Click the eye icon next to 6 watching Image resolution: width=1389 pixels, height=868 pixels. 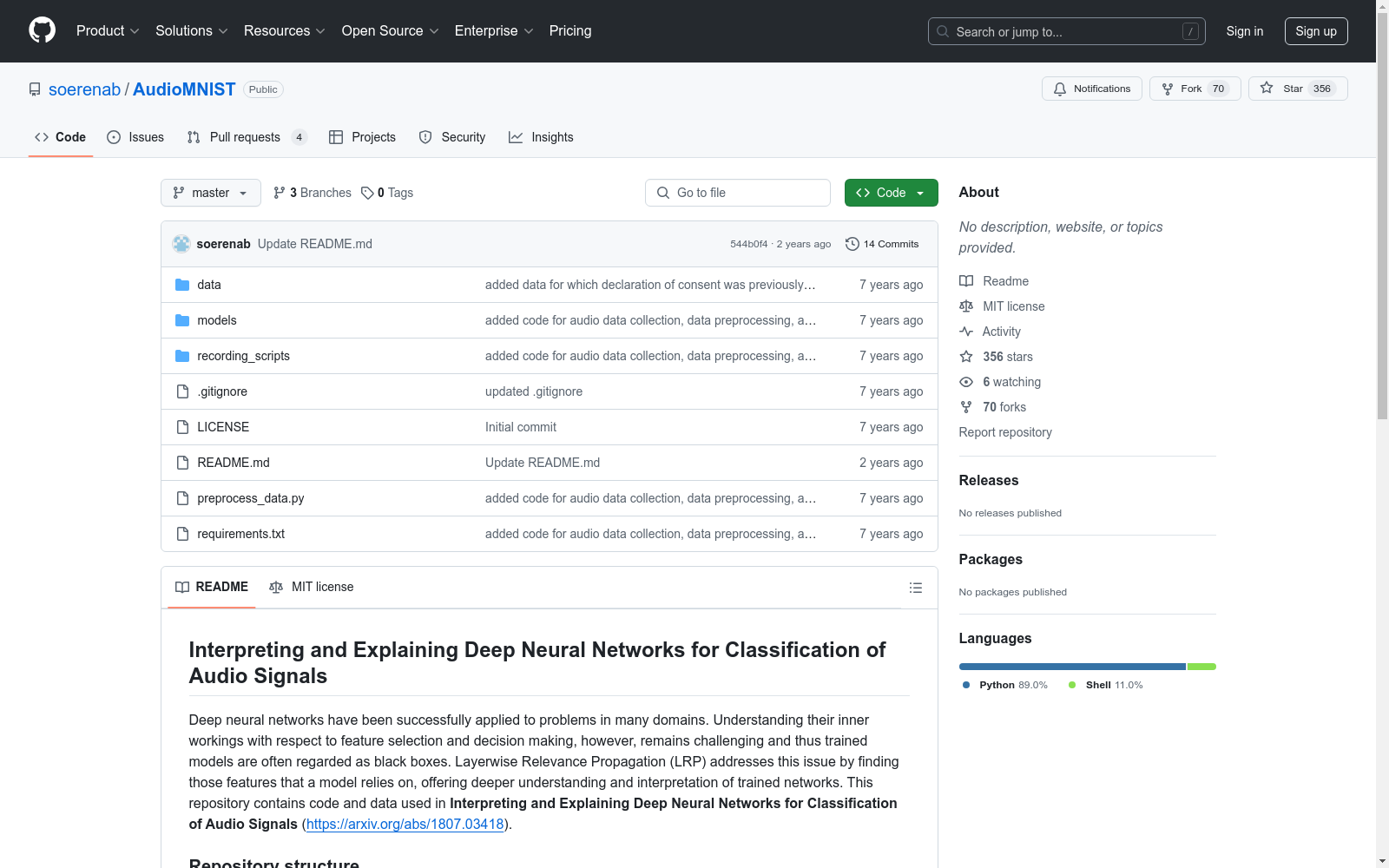(x=966, y=382)
